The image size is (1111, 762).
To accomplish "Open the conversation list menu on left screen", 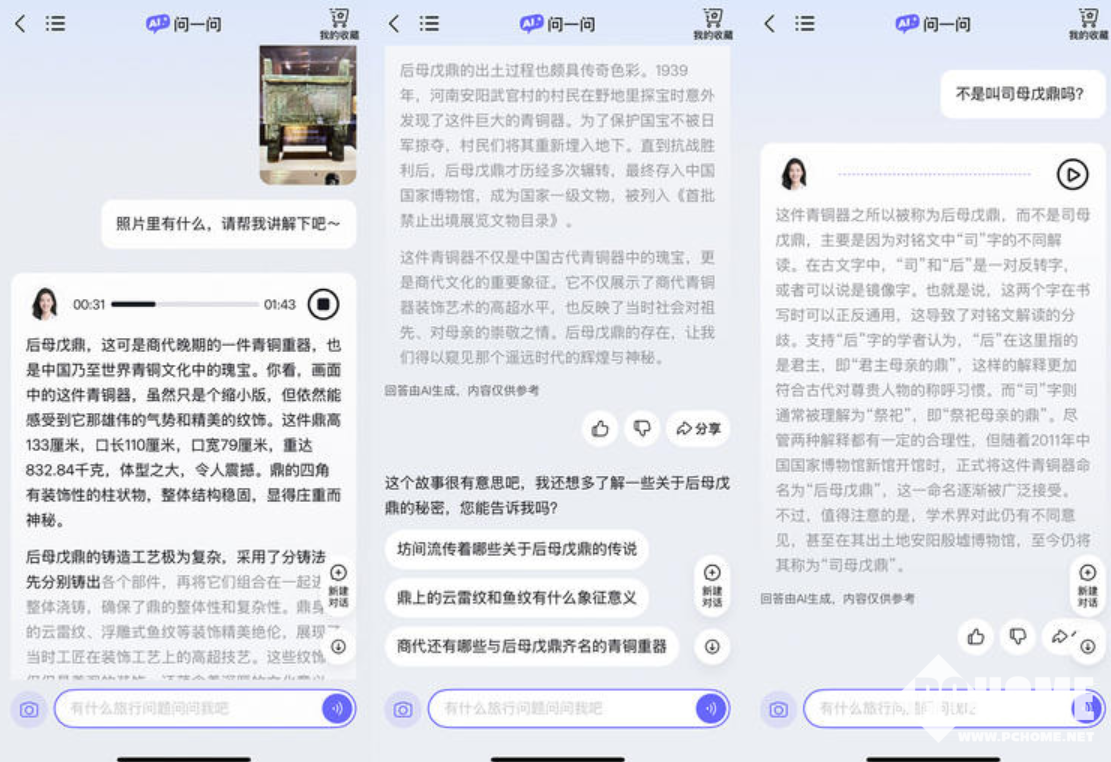I will (55, 24).
